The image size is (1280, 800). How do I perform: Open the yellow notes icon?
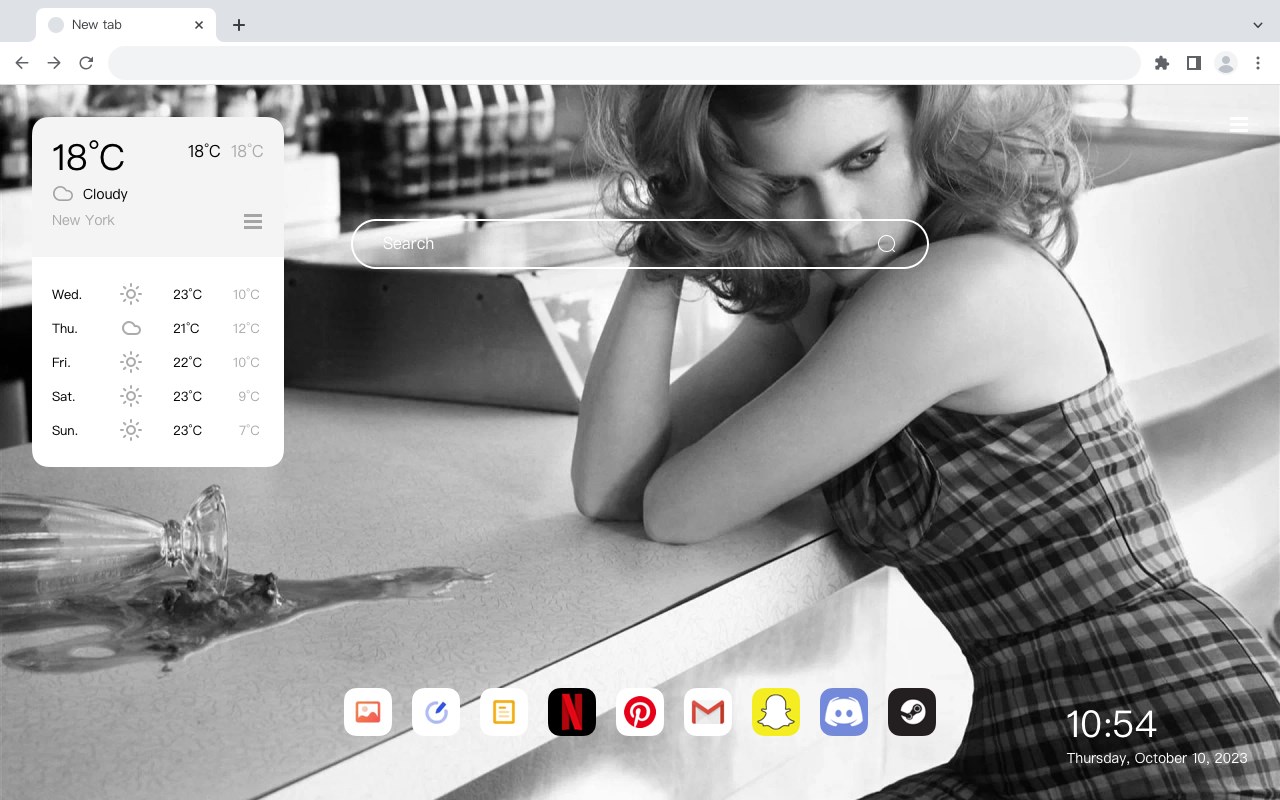pyautogui.click(x=504, y=712)
